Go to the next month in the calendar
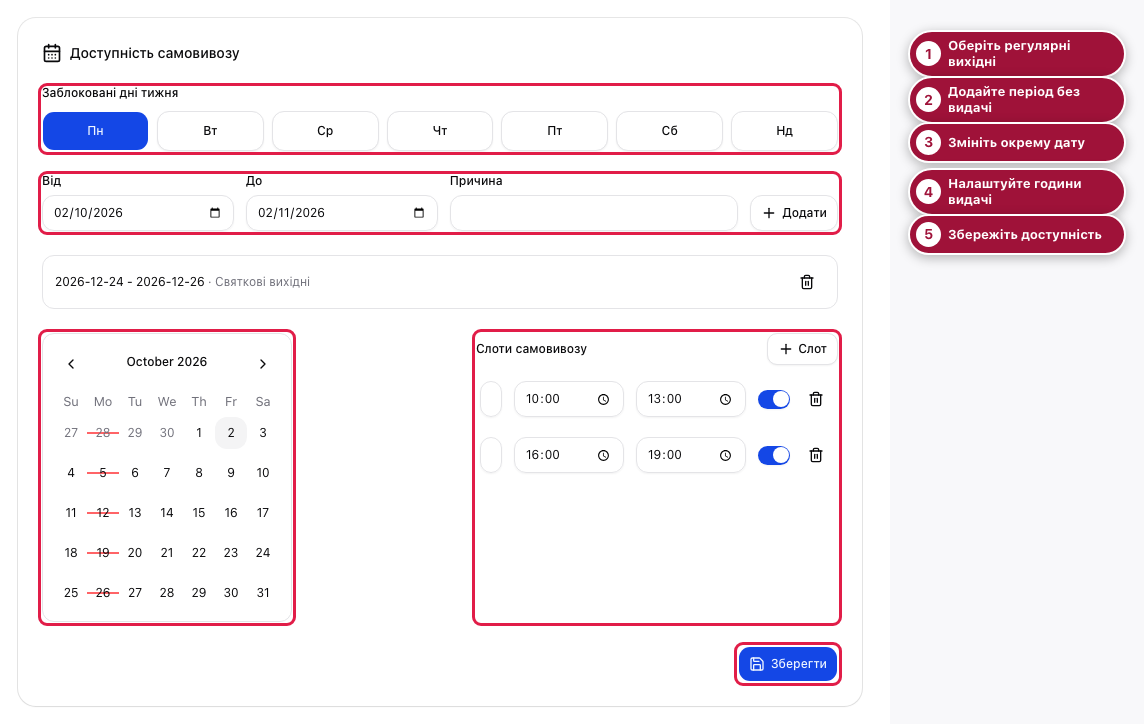 (263, 363)
